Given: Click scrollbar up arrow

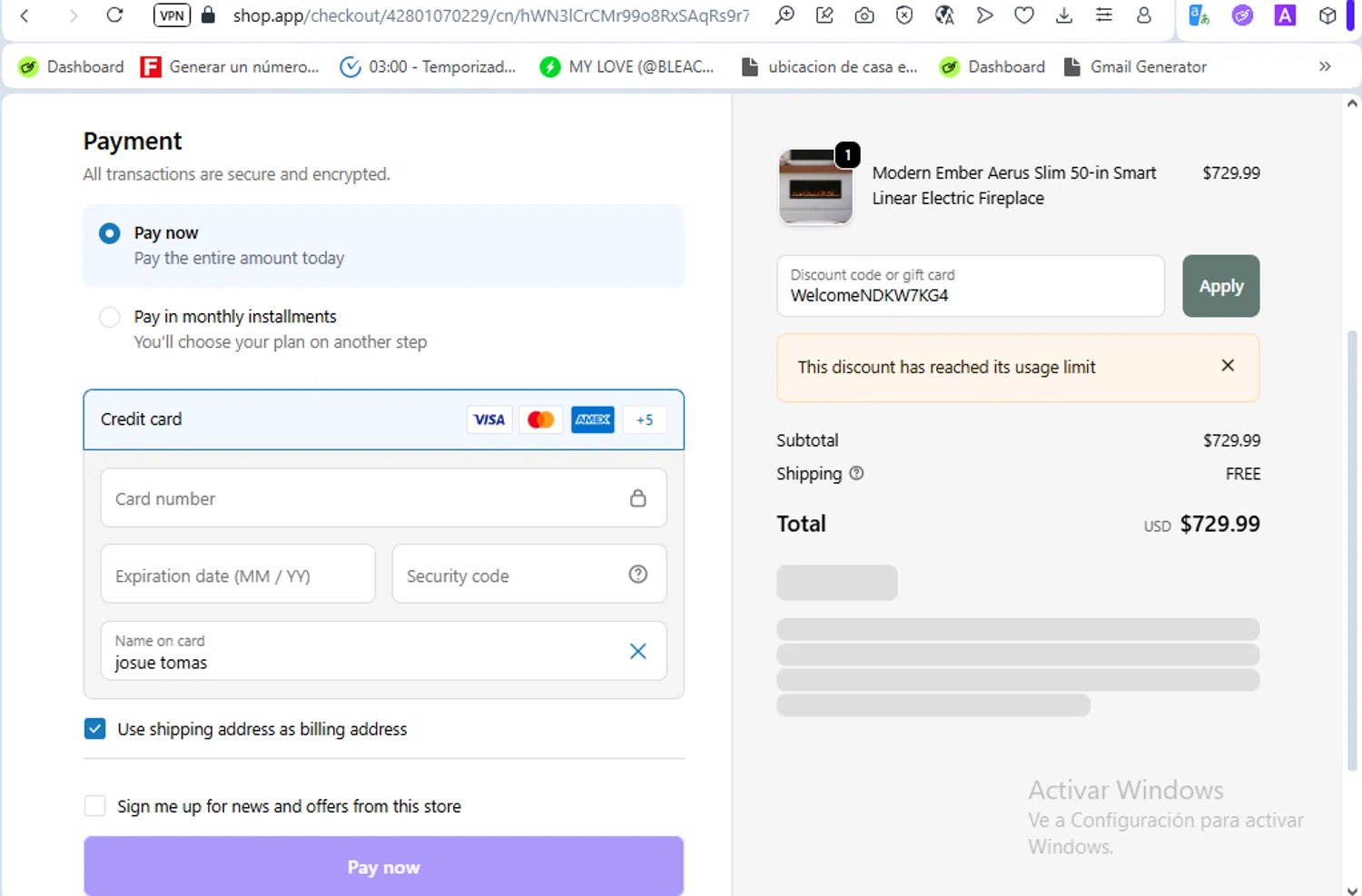Looking at the screenshot, I should [x=1352, y=103].
